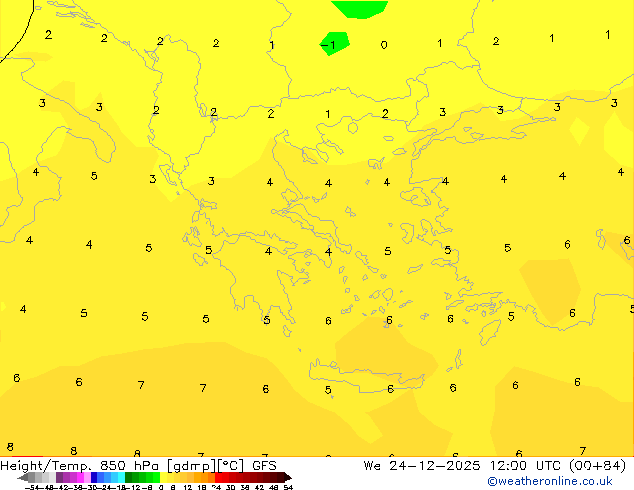Screen dimensions: 634x490
Task: Select the GFS model label
Action: coord(264,466)
